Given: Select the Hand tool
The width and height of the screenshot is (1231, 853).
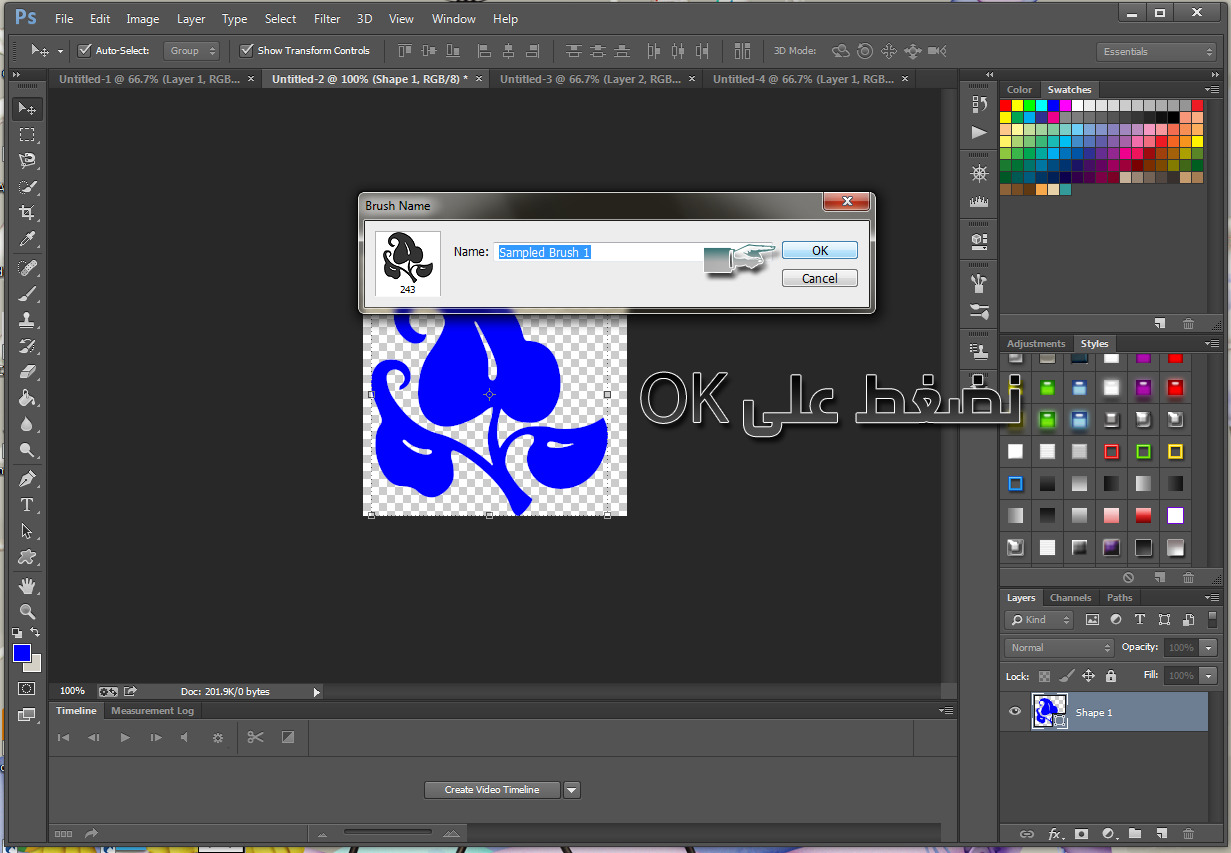Looking at the screenshot, I should [x=27, y=585].
